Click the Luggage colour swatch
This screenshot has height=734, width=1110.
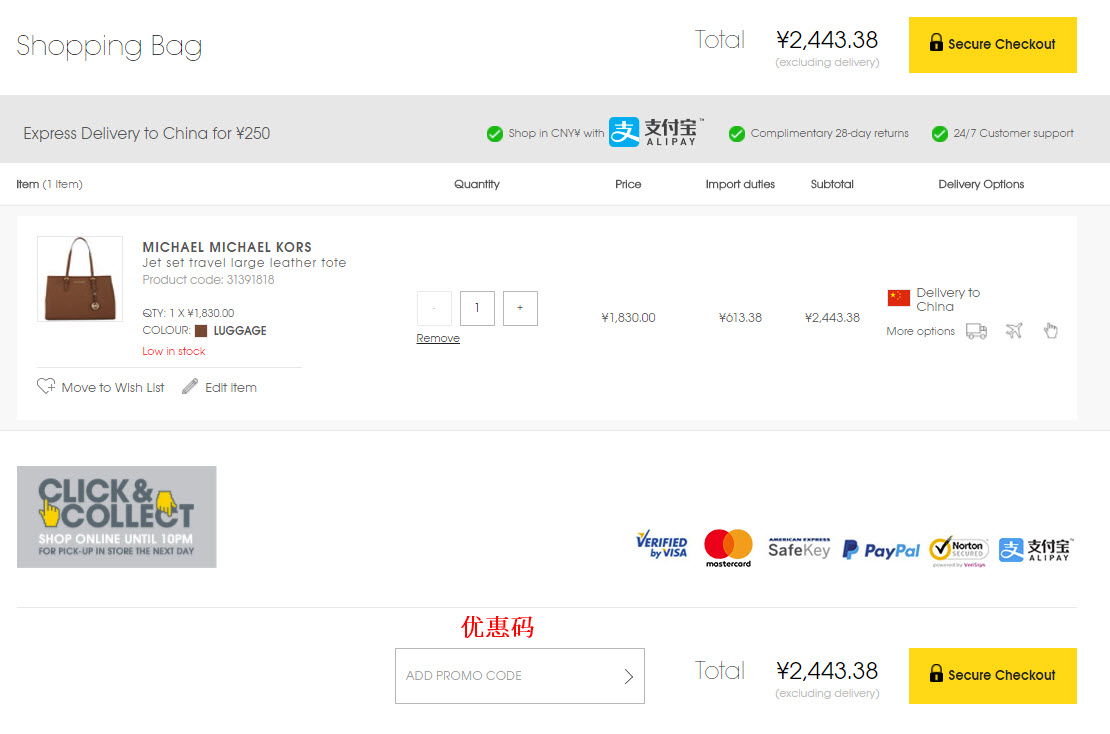coord(201,331)
